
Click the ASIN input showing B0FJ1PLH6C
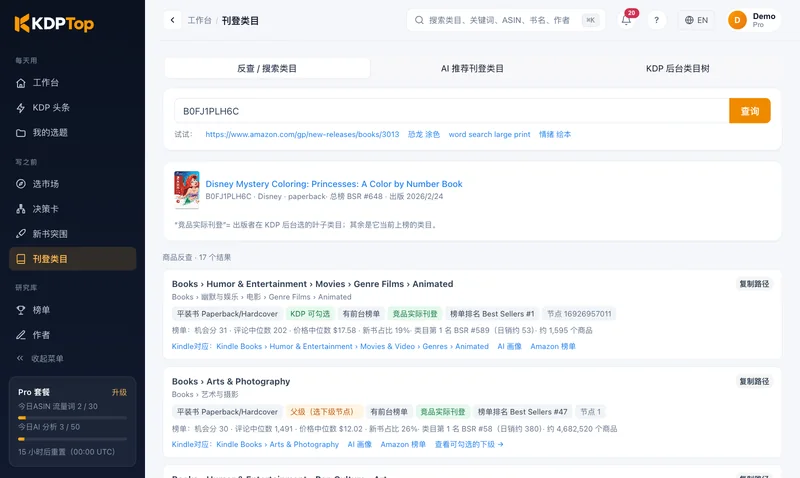click(452, 111)
